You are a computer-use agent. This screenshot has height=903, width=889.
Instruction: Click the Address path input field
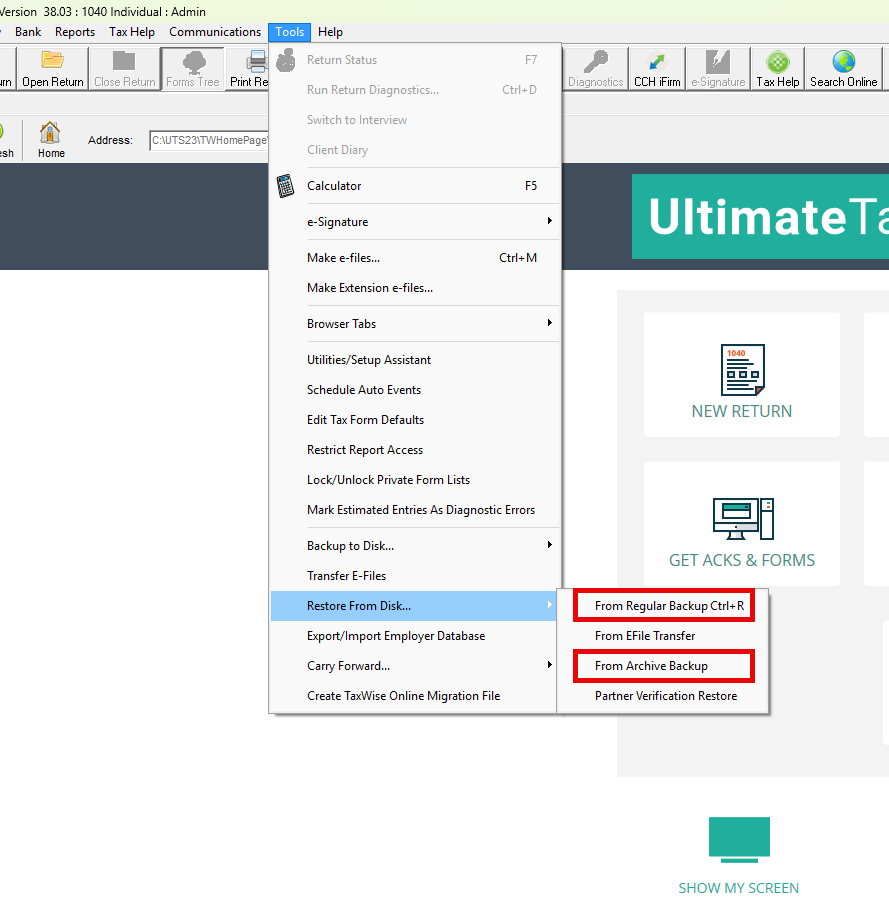pos(209,141)
